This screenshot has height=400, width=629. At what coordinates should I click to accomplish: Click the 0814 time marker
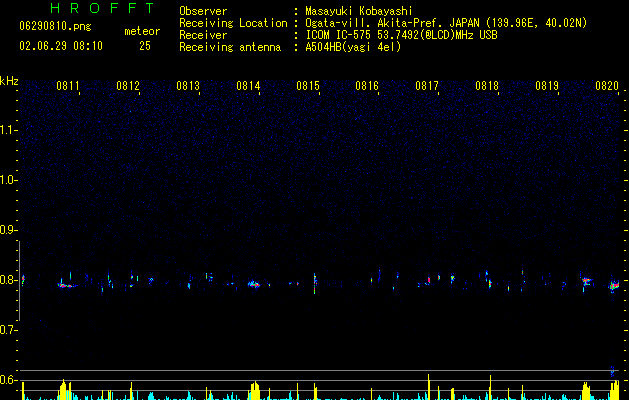(248, 86)
